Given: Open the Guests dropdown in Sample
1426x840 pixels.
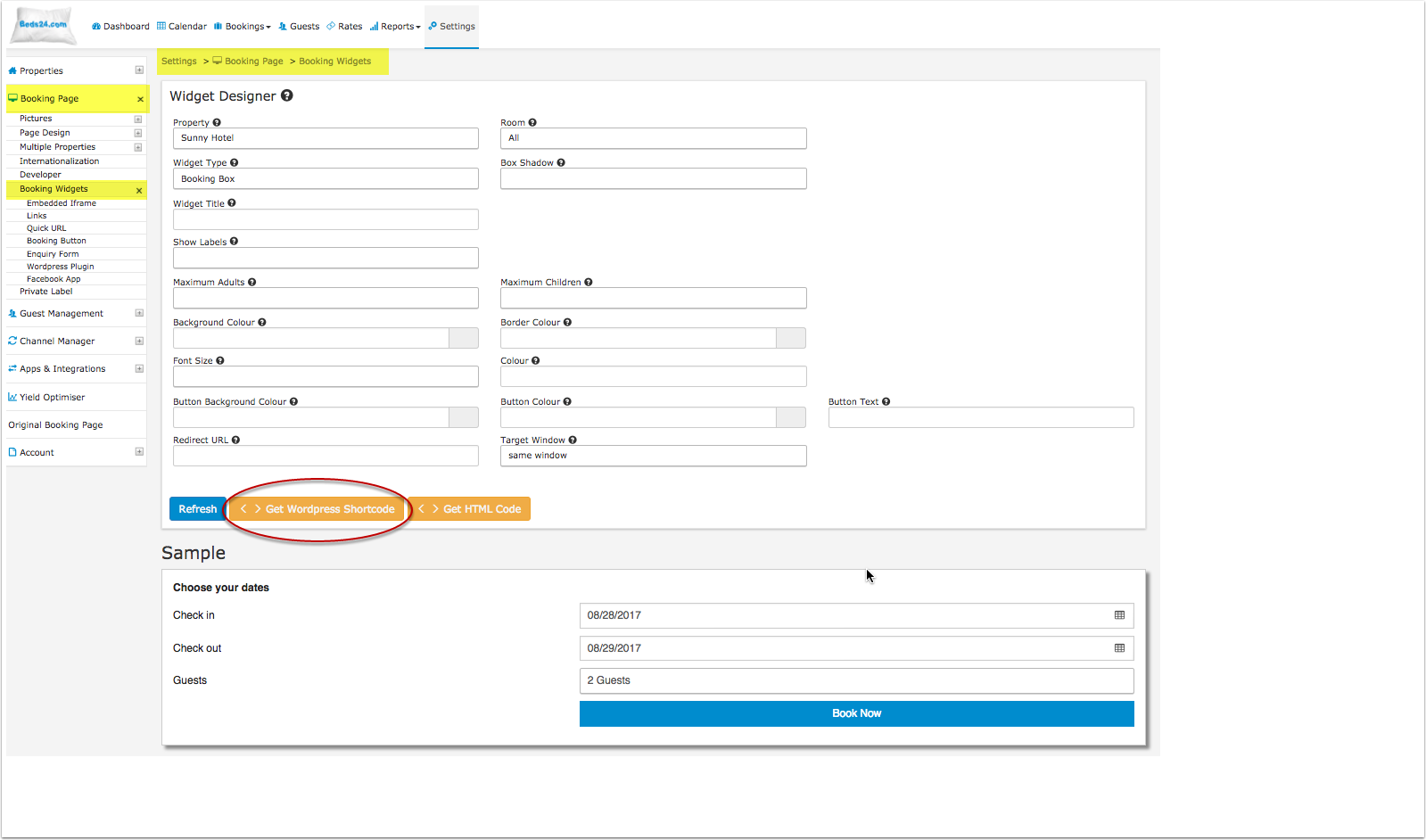Looking at the screenshot, I should [856, 680].
